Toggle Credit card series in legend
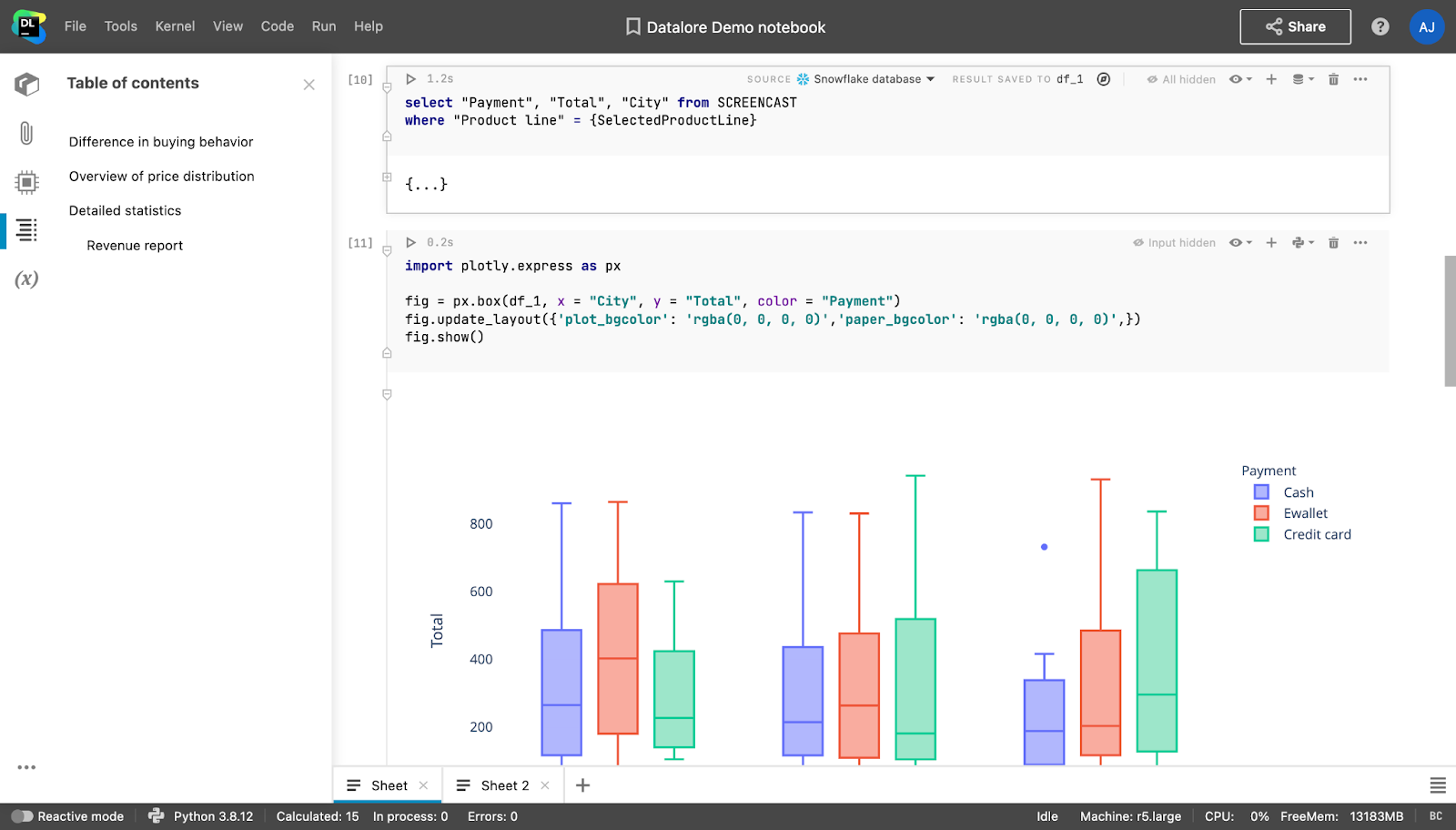Screen dimensions: 1456x830 1303,534
